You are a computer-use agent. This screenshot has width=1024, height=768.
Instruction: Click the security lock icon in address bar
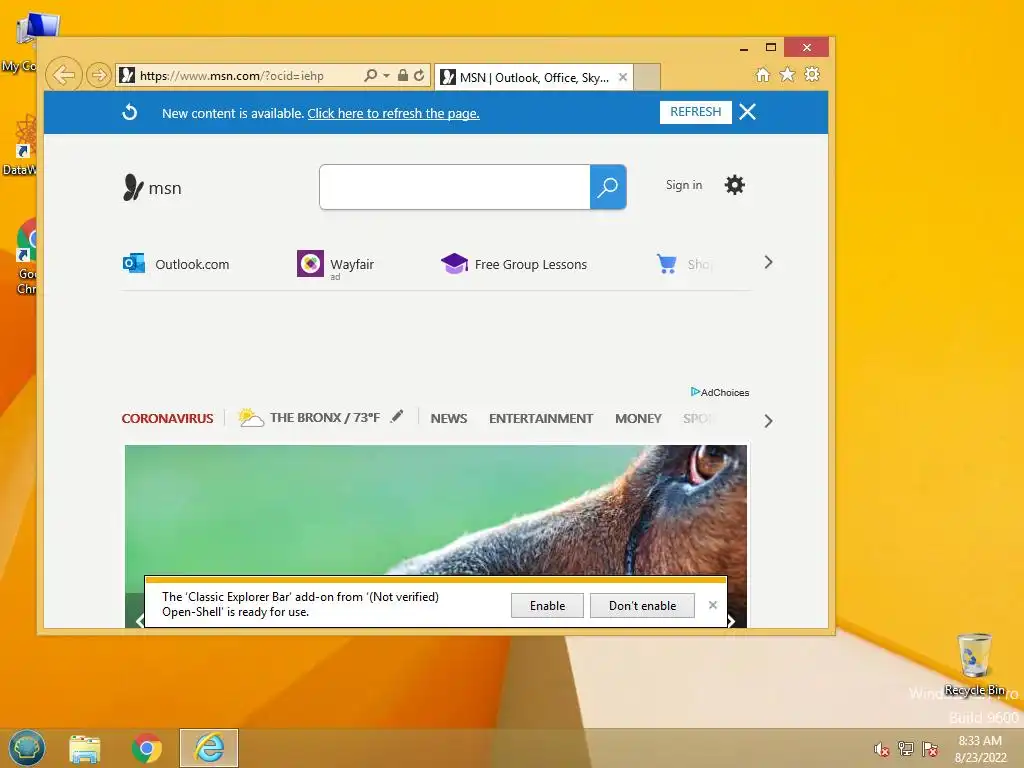(403, 76)
